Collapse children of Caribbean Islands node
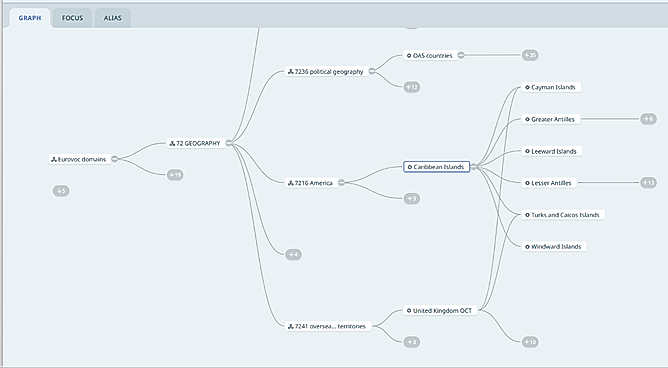This screenshot has height=368, width=668. click(x=474, y=167)
